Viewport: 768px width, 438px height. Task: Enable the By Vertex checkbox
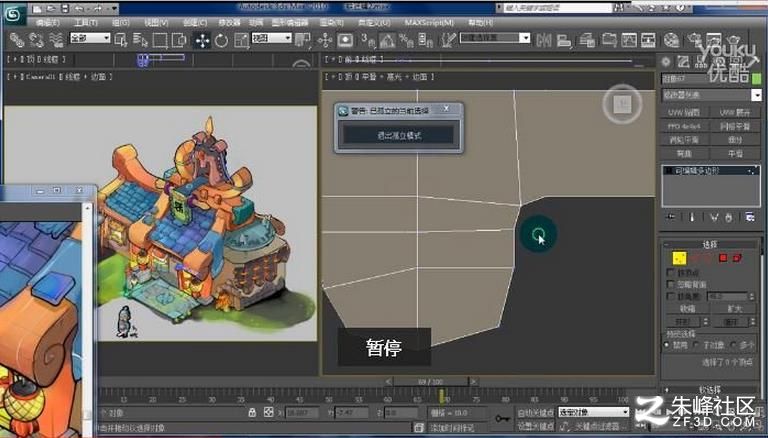pos(671,272)
